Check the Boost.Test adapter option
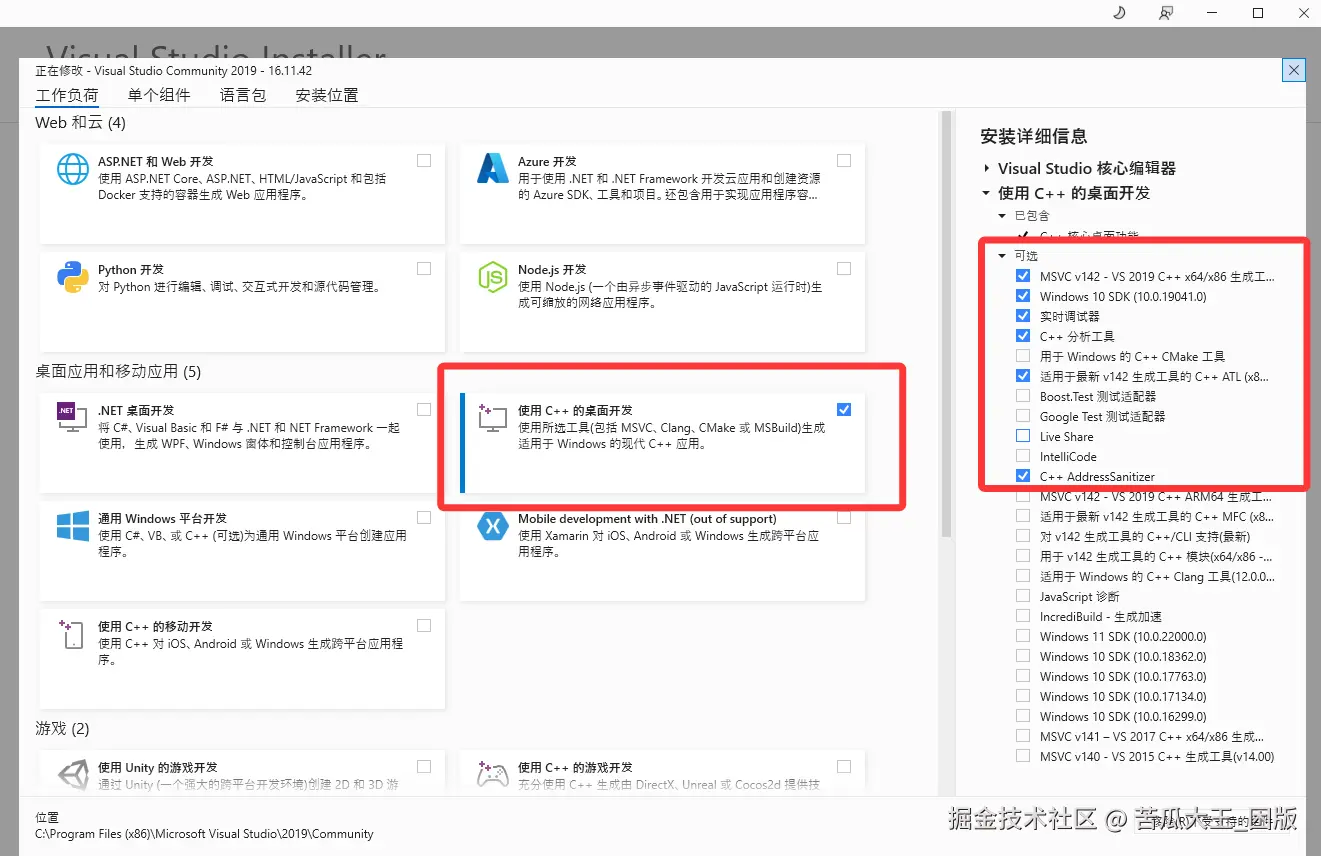1321x856 pixels. coord(1023,396)
